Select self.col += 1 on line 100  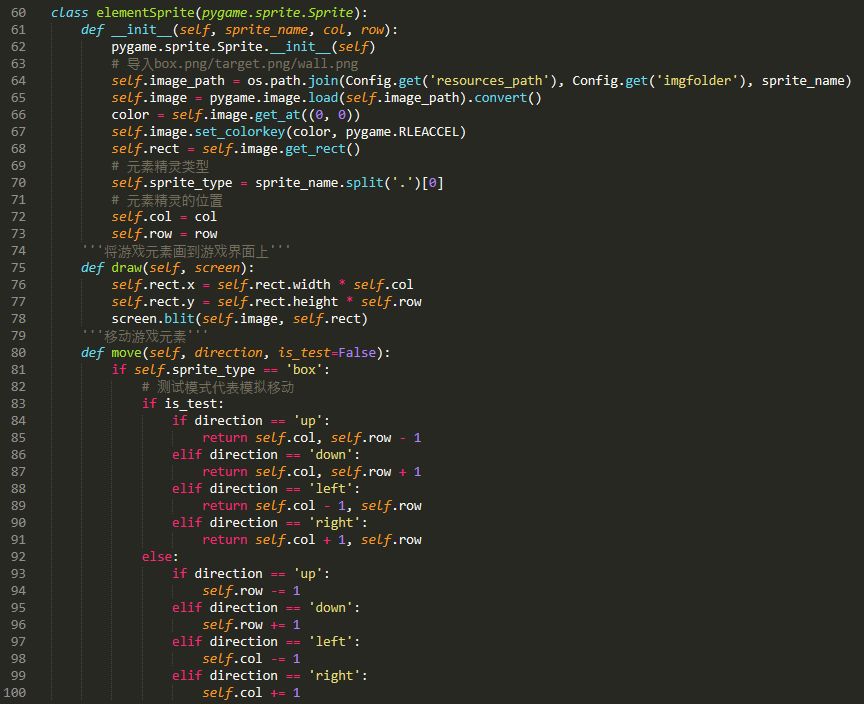click(x=251, y=691)
